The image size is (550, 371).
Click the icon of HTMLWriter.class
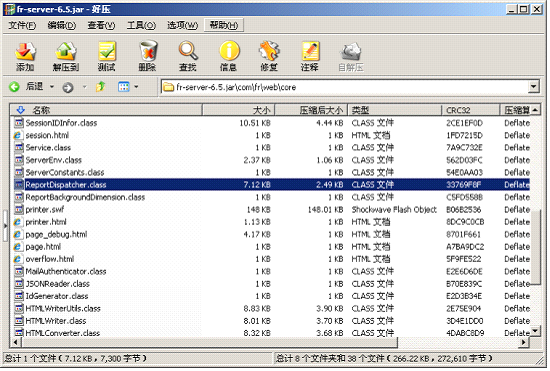coord(19,321)
